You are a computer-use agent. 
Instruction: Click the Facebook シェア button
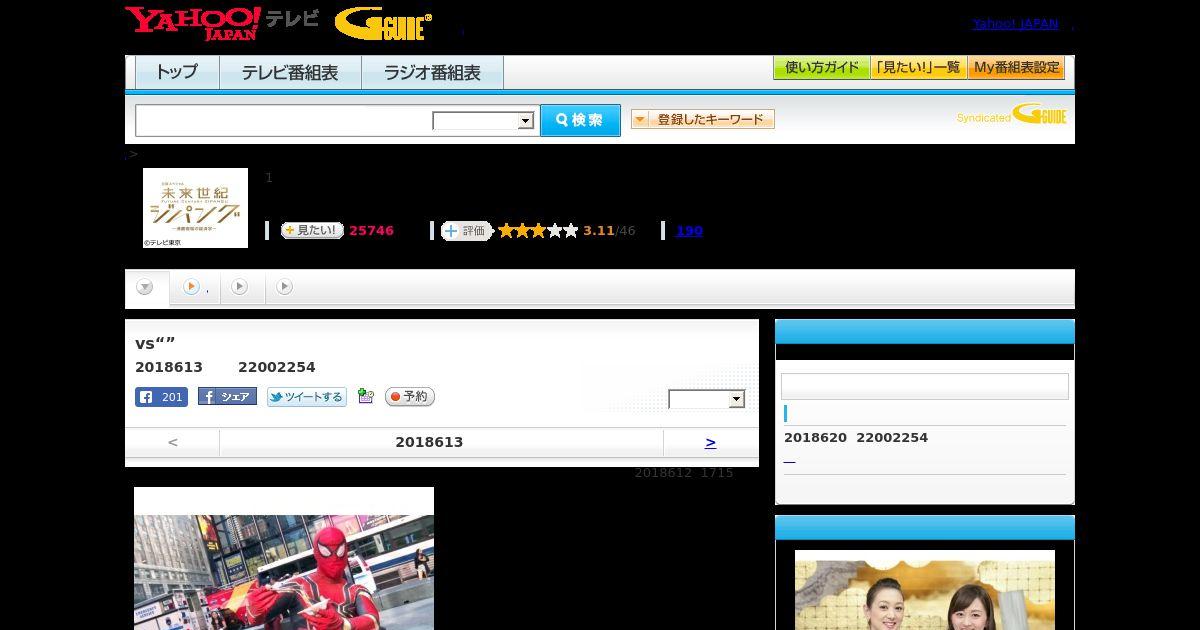point(227,397)
